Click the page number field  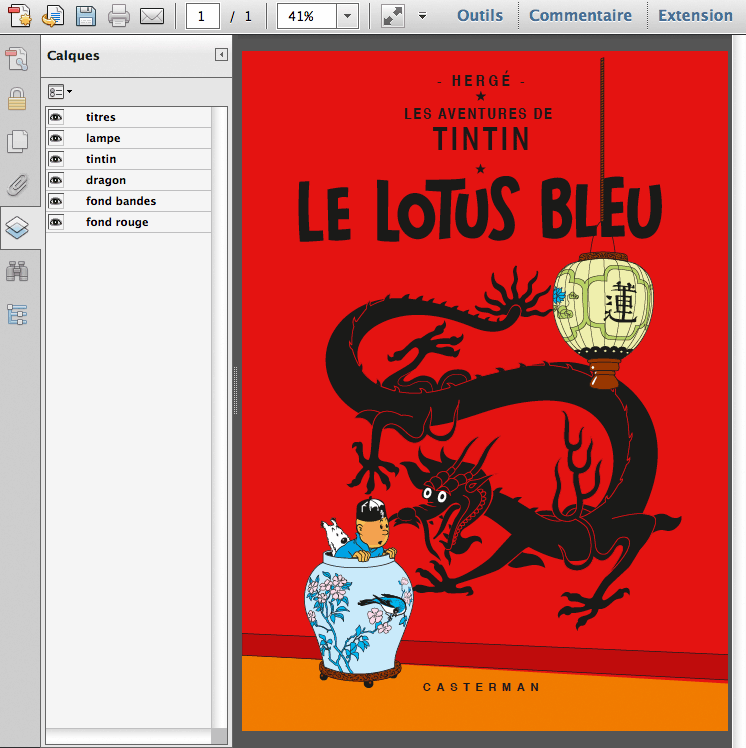[202, 16]
